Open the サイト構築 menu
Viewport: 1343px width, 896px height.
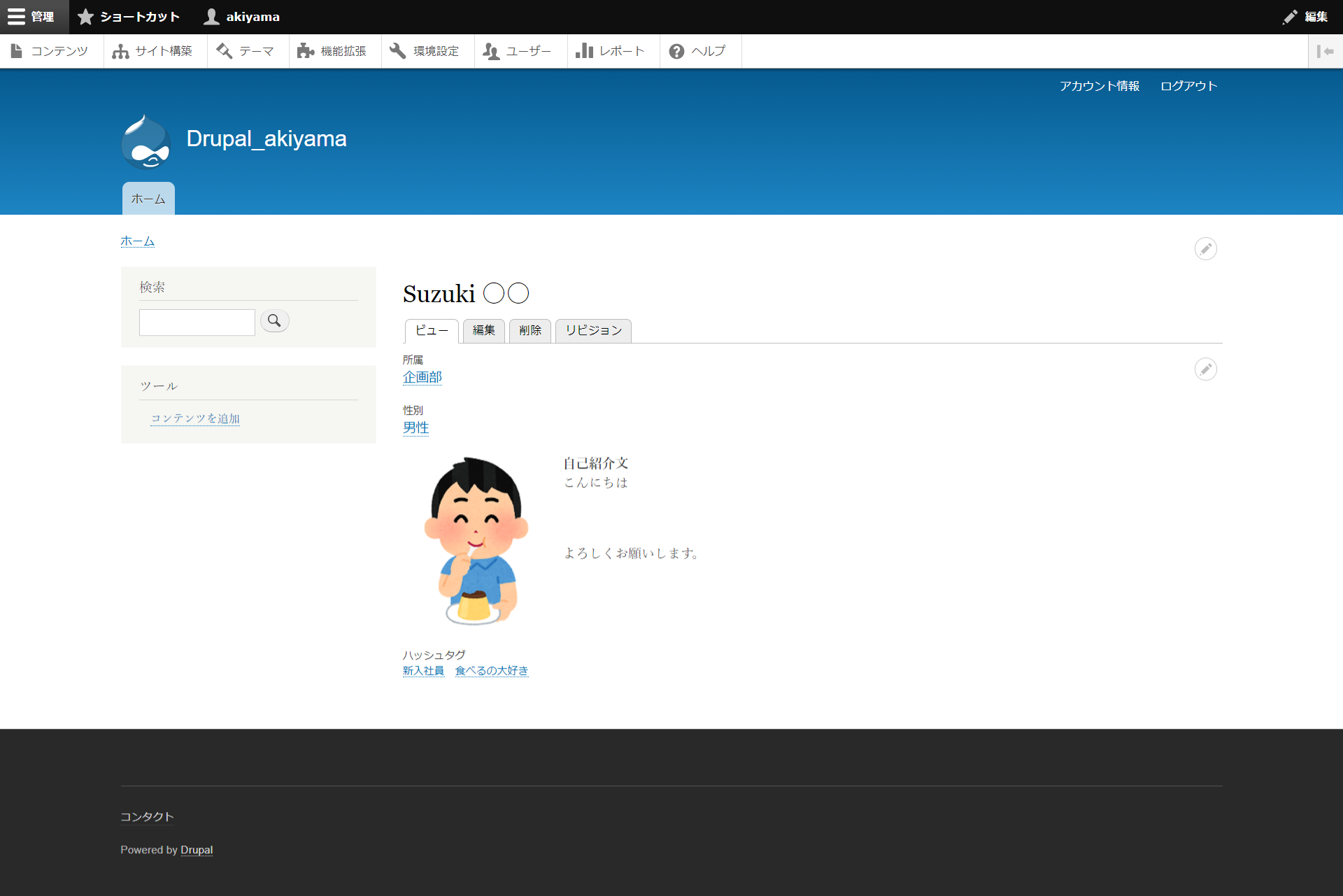(x=154, y=51)
